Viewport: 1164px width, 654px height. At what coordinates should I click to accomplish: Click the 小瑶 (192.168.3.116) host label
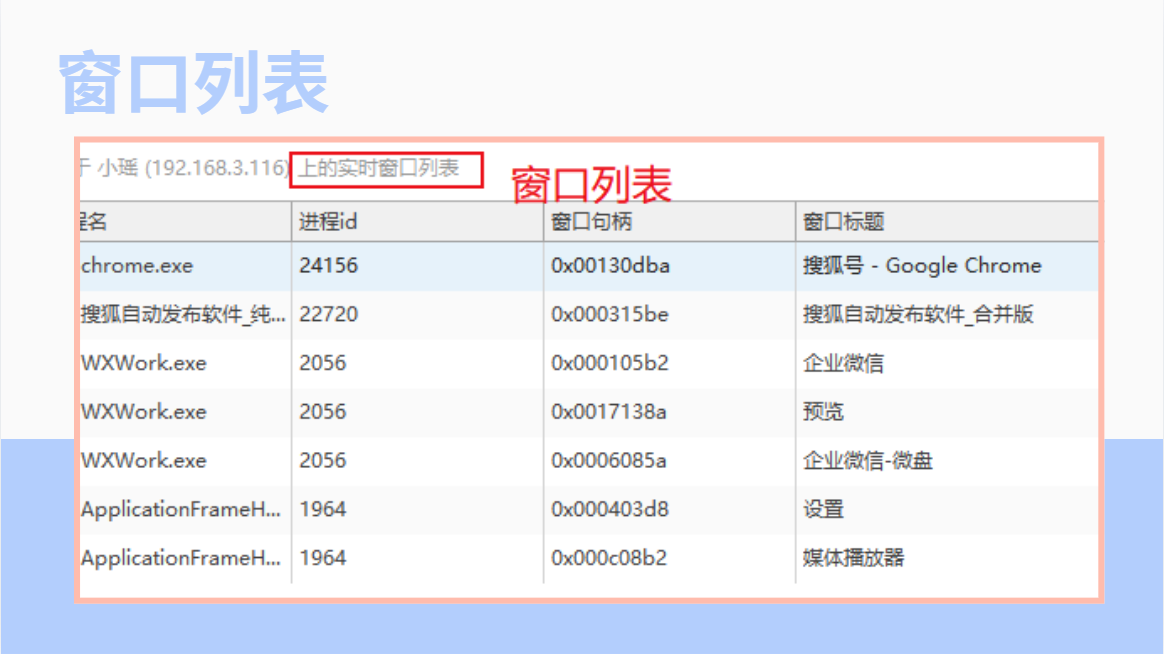click(193, 169)
